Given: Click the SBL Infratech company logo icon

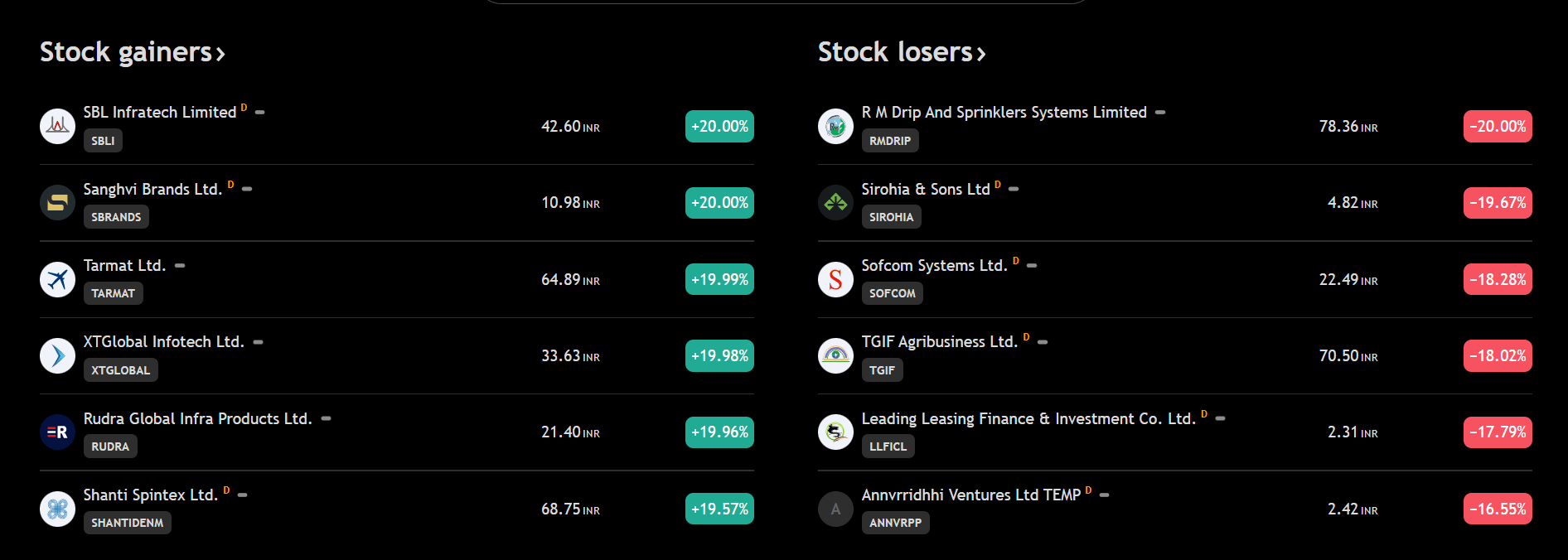Looking at the screenshot, I should 57,126.
